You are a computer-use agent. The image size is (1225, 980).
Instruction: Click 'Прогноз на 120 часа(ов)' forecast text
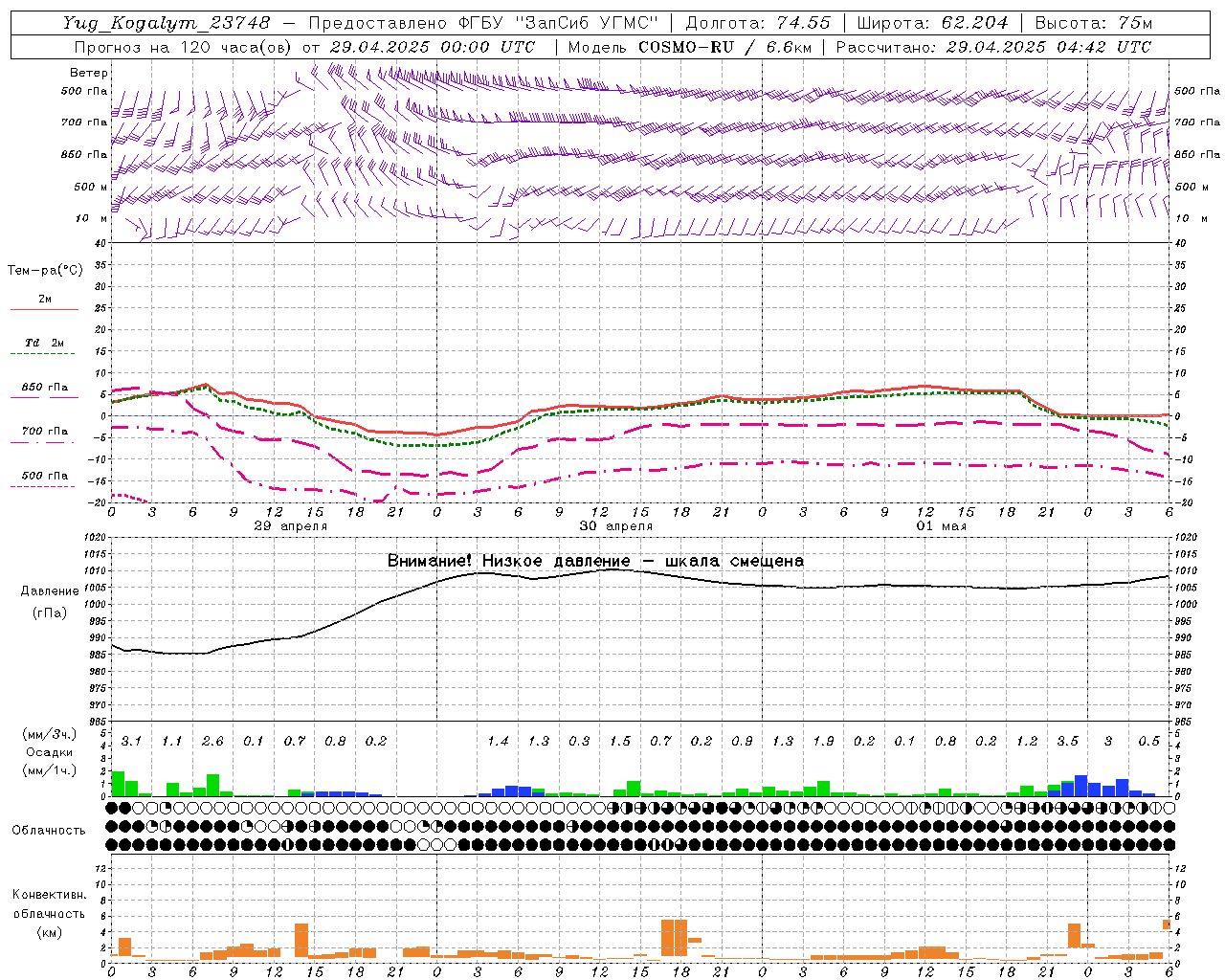click(184, 47)
